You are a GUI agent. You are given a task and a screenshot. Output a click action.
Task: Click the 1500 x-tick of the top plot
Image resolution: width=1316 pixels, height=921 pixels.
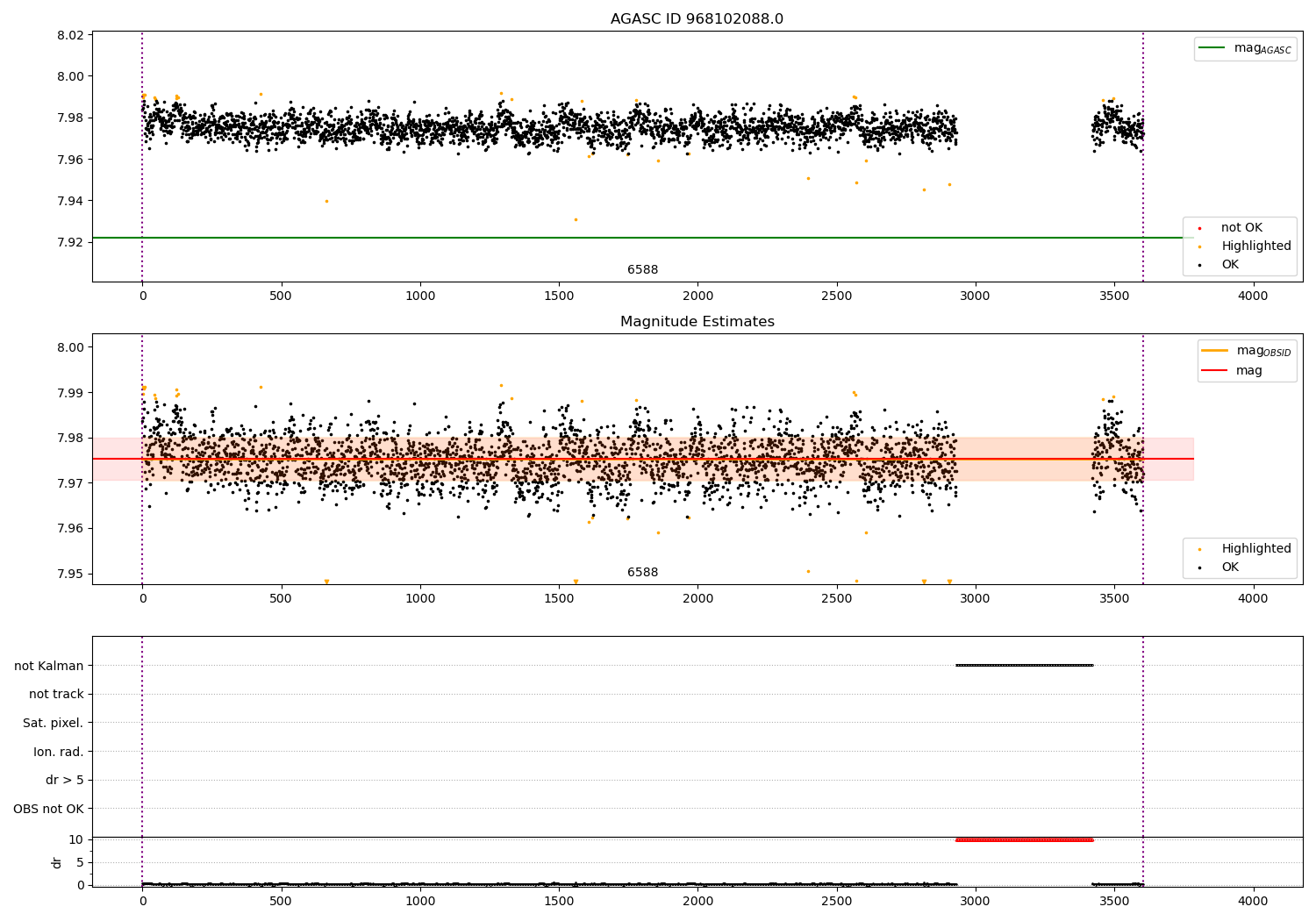coord(559,296)
